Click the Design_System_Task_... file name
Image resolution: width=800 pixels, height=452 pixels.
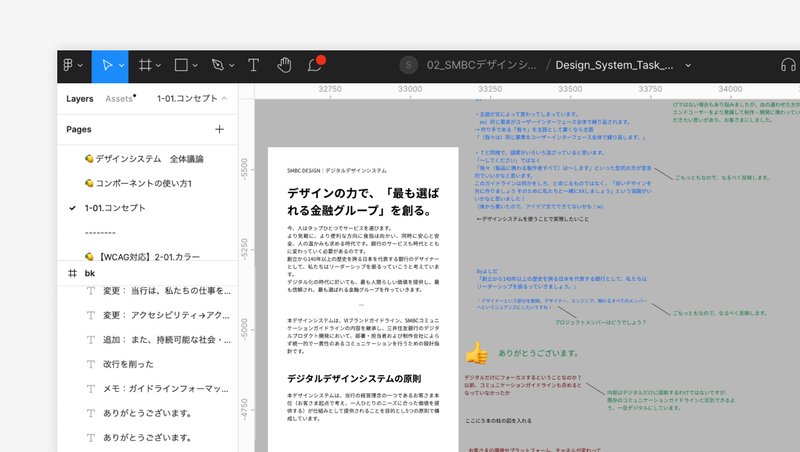tap(614, 65)
